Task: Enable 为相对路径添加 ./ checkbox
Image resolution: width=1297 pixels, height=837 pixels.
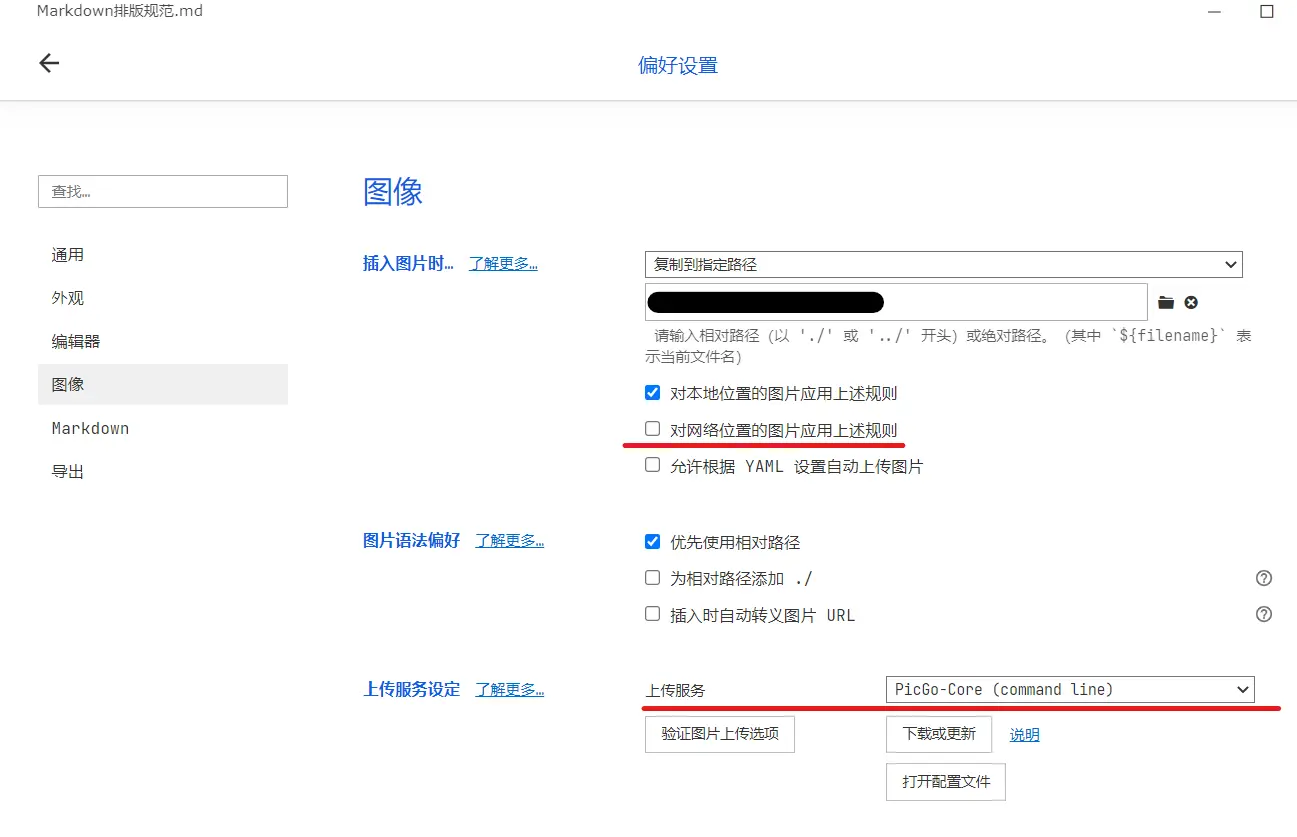Action: [x=653, y=578]
